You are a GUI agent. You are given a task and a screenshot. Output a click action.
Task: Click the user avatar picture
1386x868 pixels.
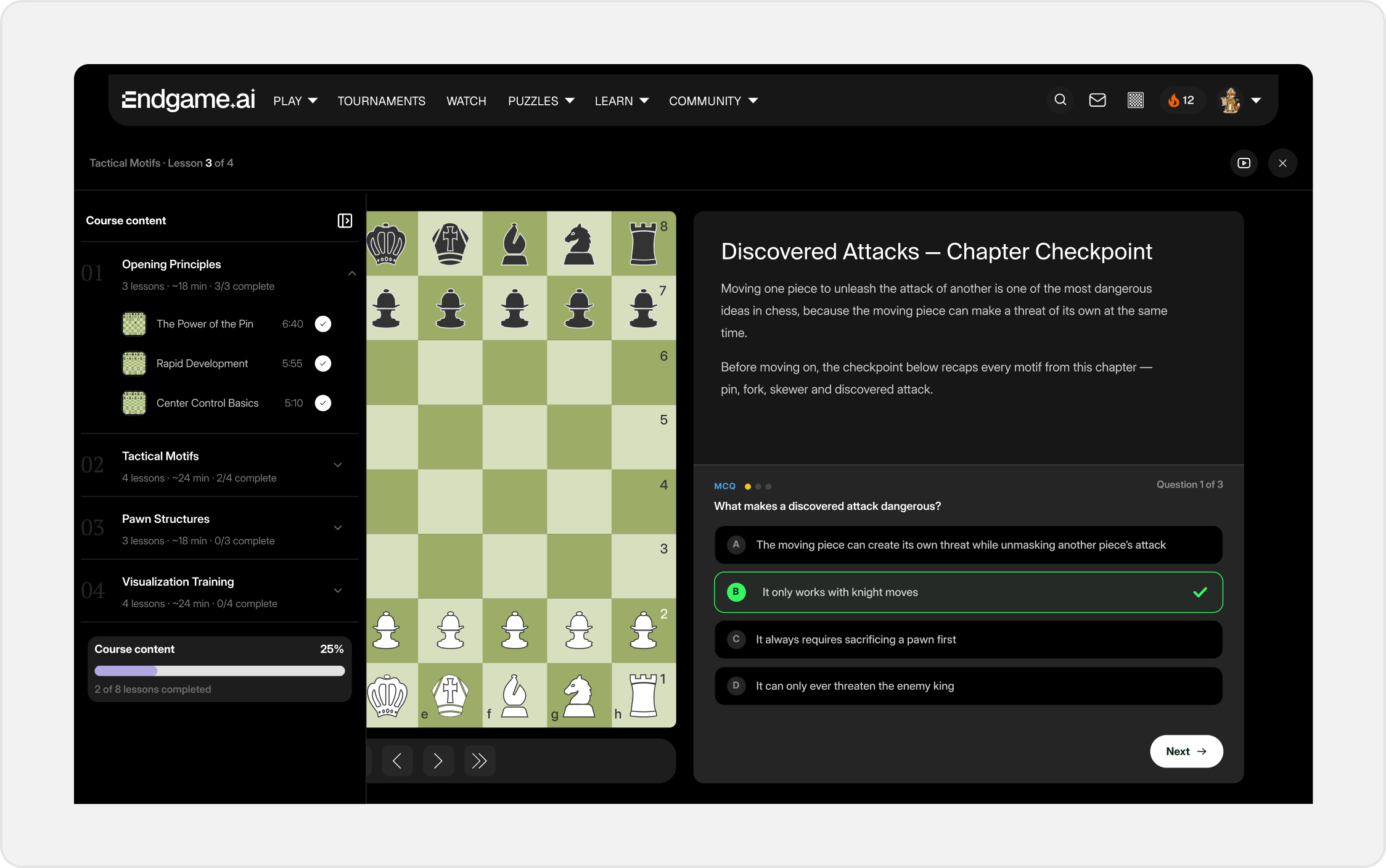(x=1231, y=100)
